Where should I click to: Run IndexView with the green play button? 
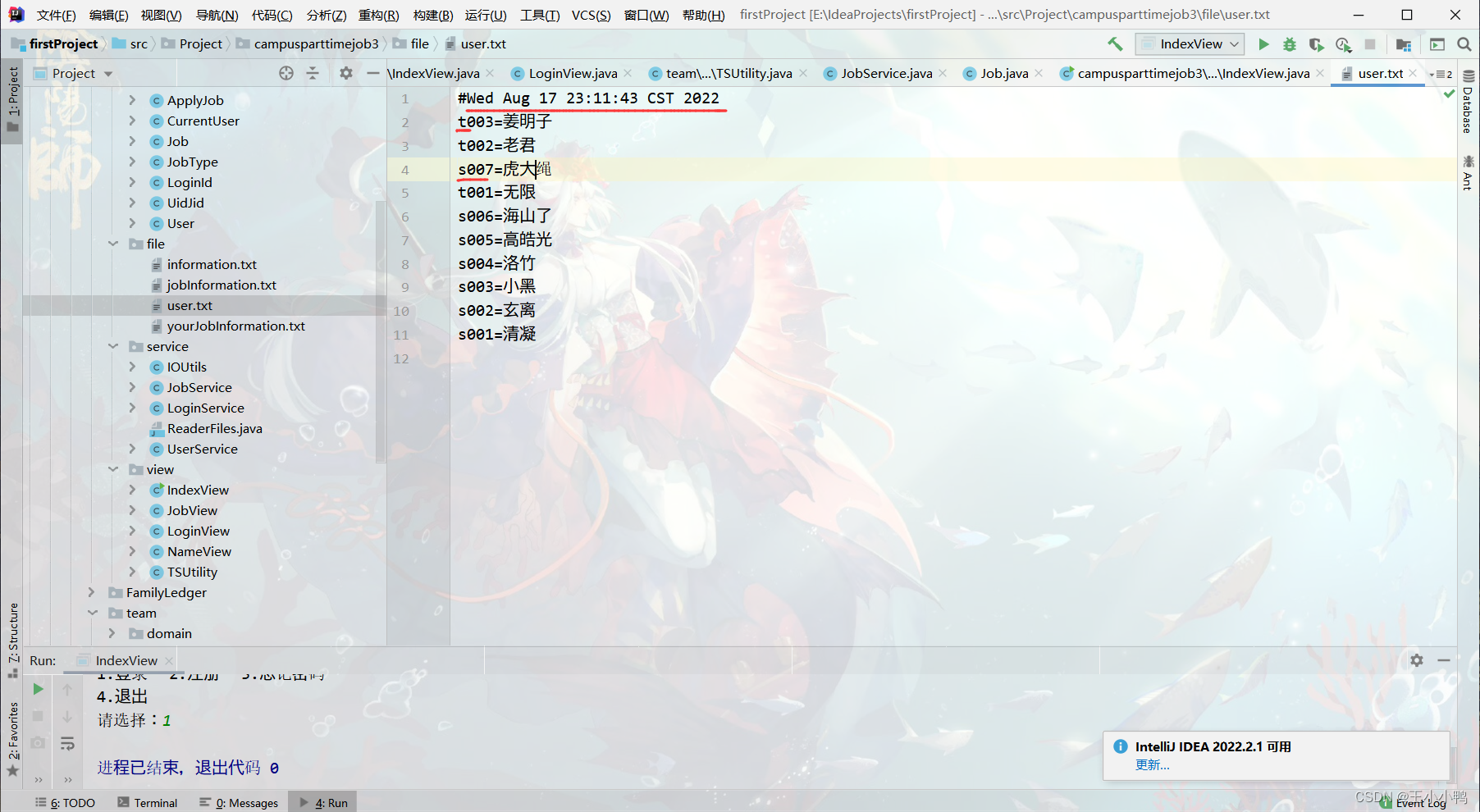[x=1263, y=44]
